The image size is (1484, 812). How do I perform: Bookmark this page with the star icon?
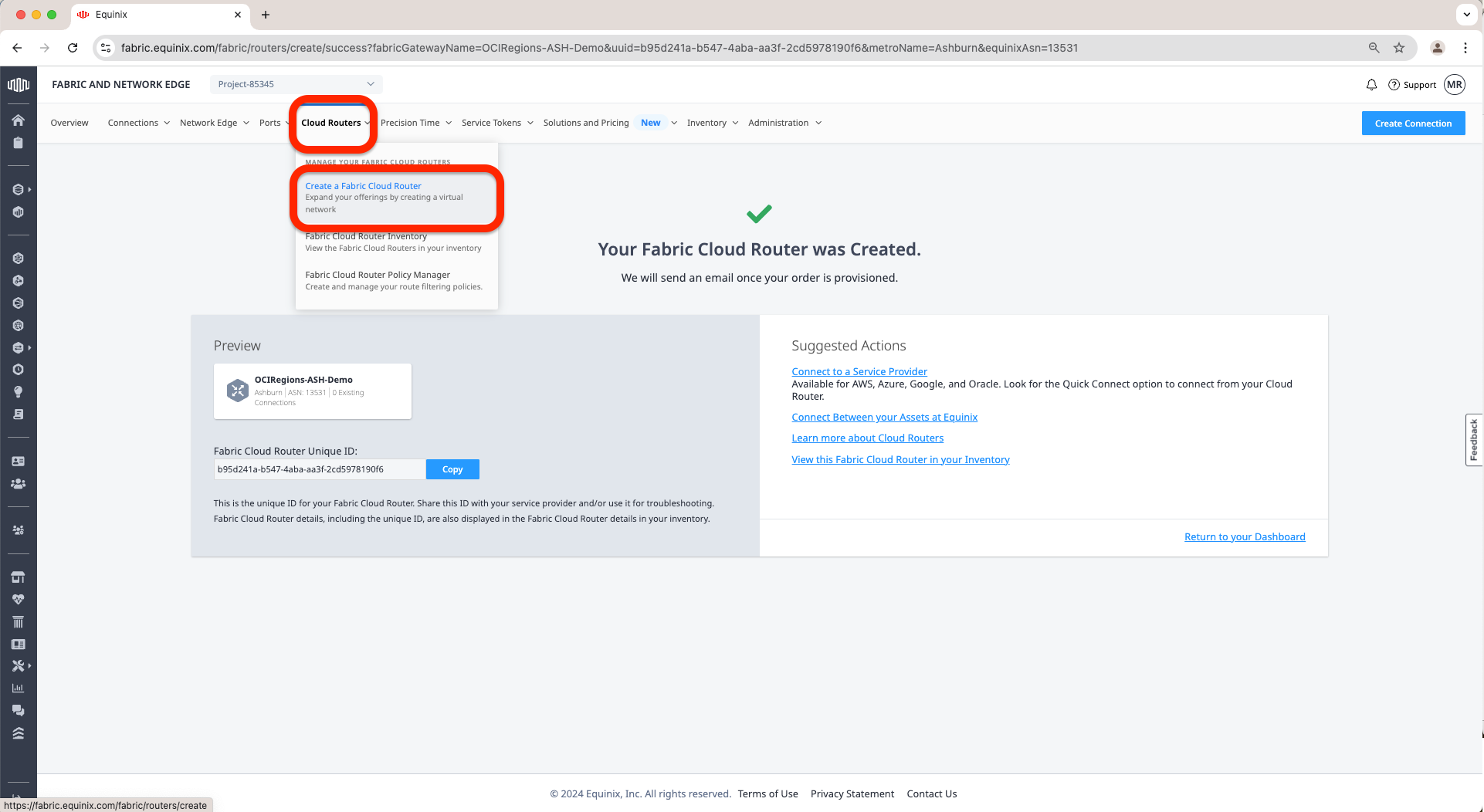1399,48
